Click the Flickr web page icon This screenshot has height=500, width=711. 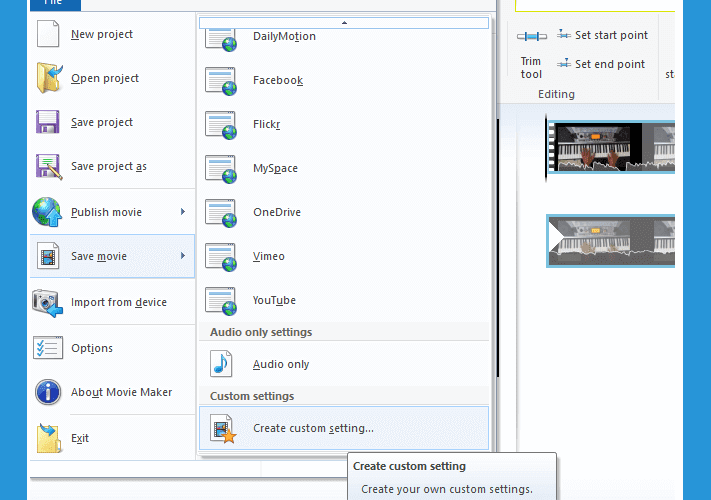click(221, 125)
